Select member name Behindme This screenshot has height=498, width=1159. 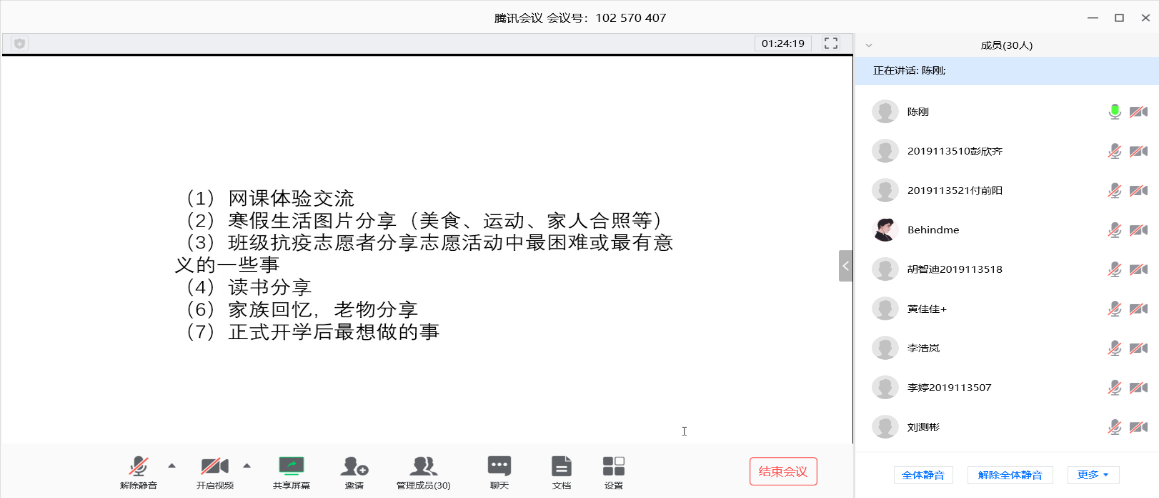933,230
